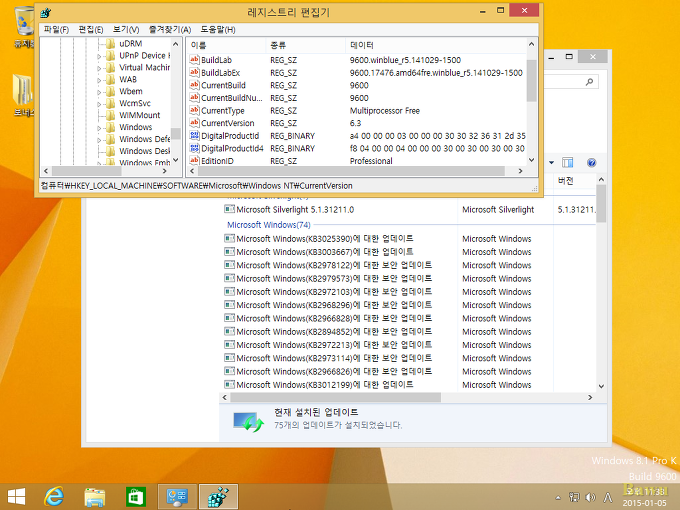The image size is (680, 510).
Task: Click the registry values vertical scrollbar thumb
Action: (x=532, y=81)
